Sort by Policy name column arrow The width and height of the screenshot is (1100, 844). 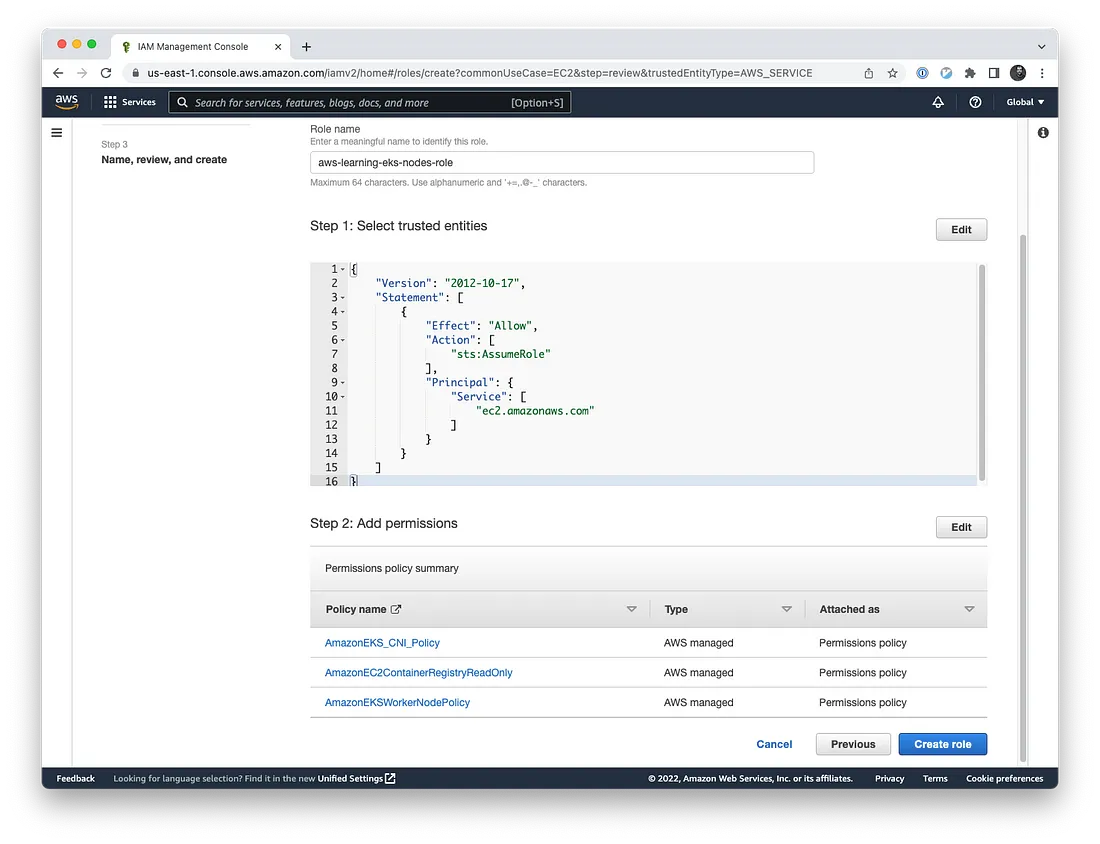631,609
